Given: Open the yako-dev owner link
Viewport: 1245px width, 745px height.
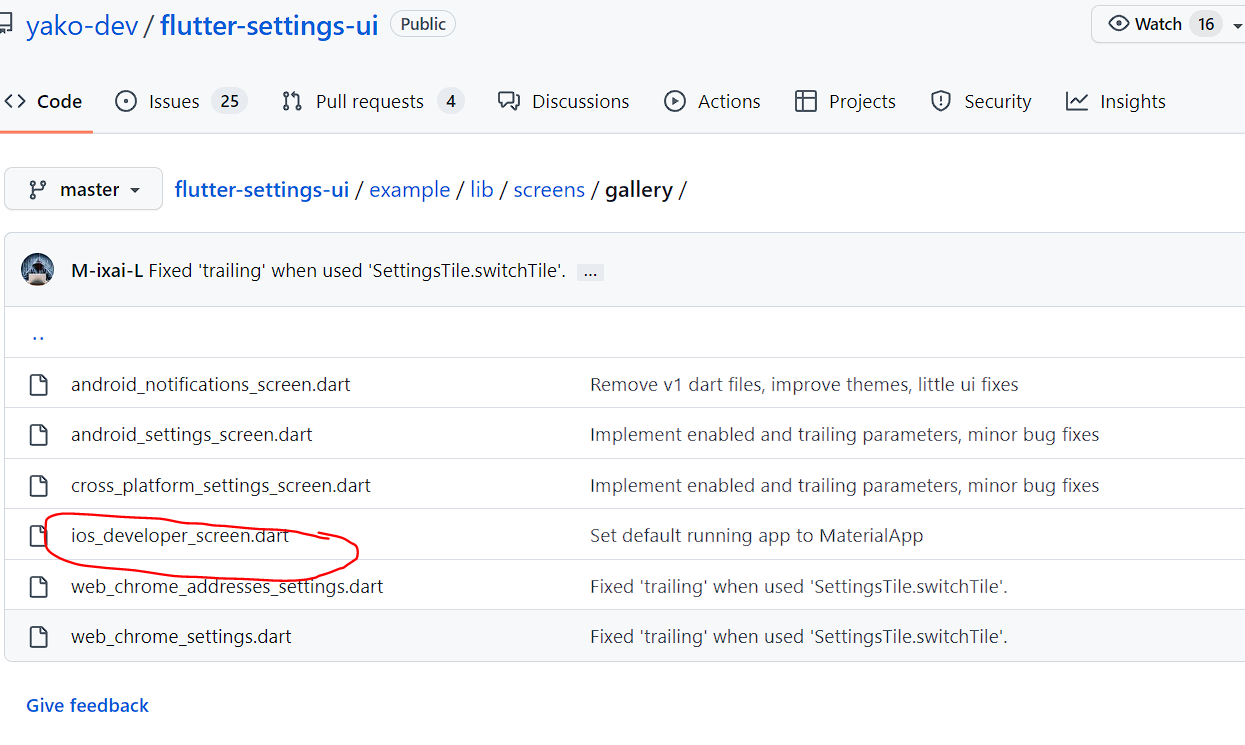Looking at the screenshot, I should click(82, 25).
